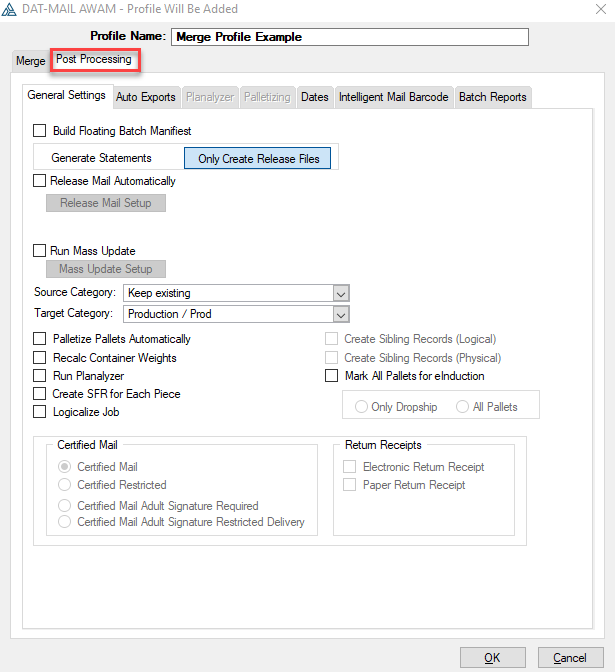Check Recalc Container Weights option
This screenshot has width=615, height=672.
[x=40, y=357]
